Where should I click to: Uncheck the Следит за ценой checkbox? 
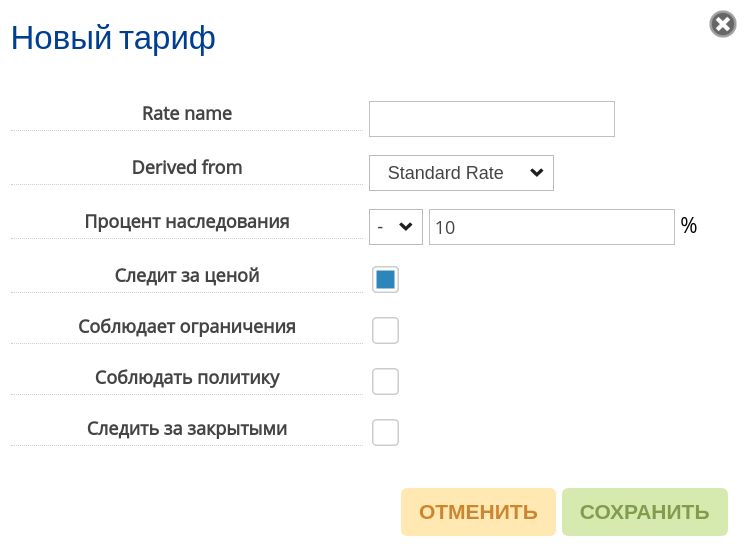click(x=385, y=279)
